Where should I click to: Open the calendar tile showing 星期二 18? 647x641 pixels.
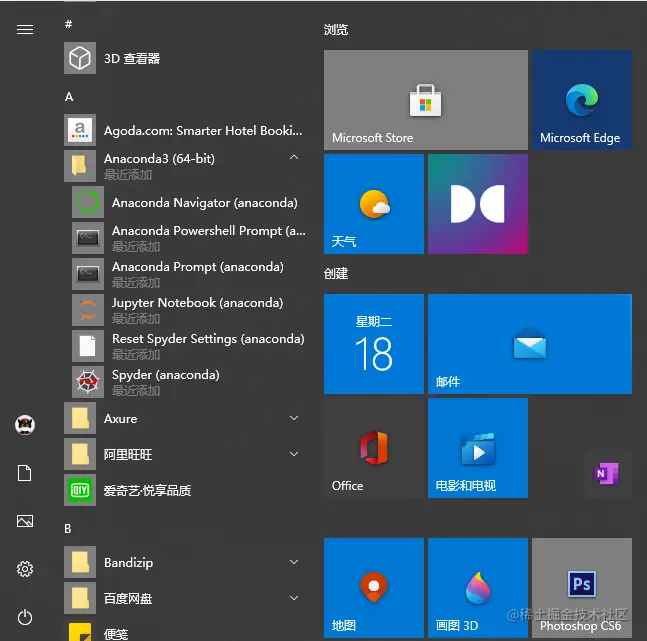tap(374, 344)
